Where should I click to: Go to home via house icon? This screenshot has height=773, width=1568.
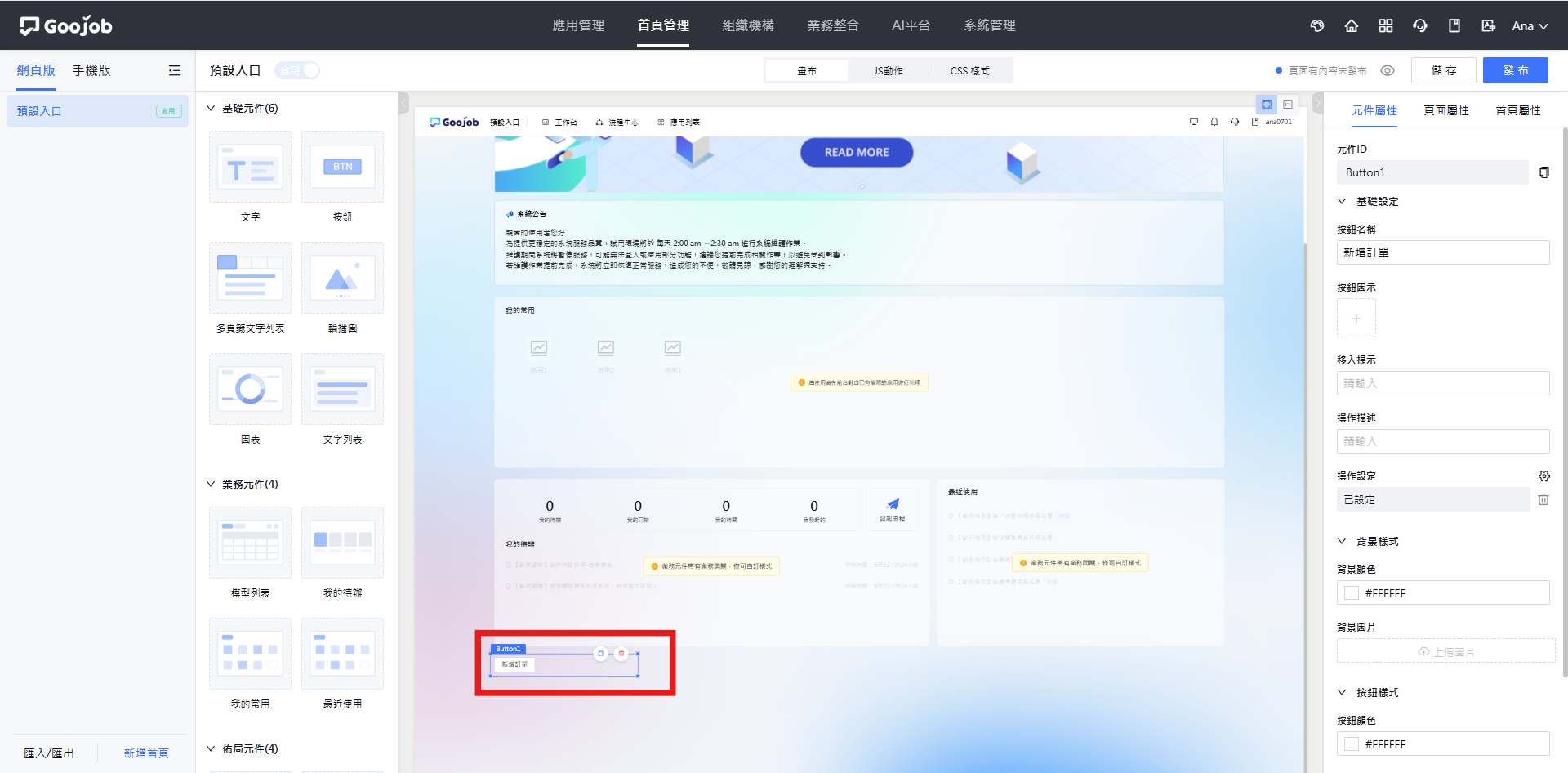1351,25
